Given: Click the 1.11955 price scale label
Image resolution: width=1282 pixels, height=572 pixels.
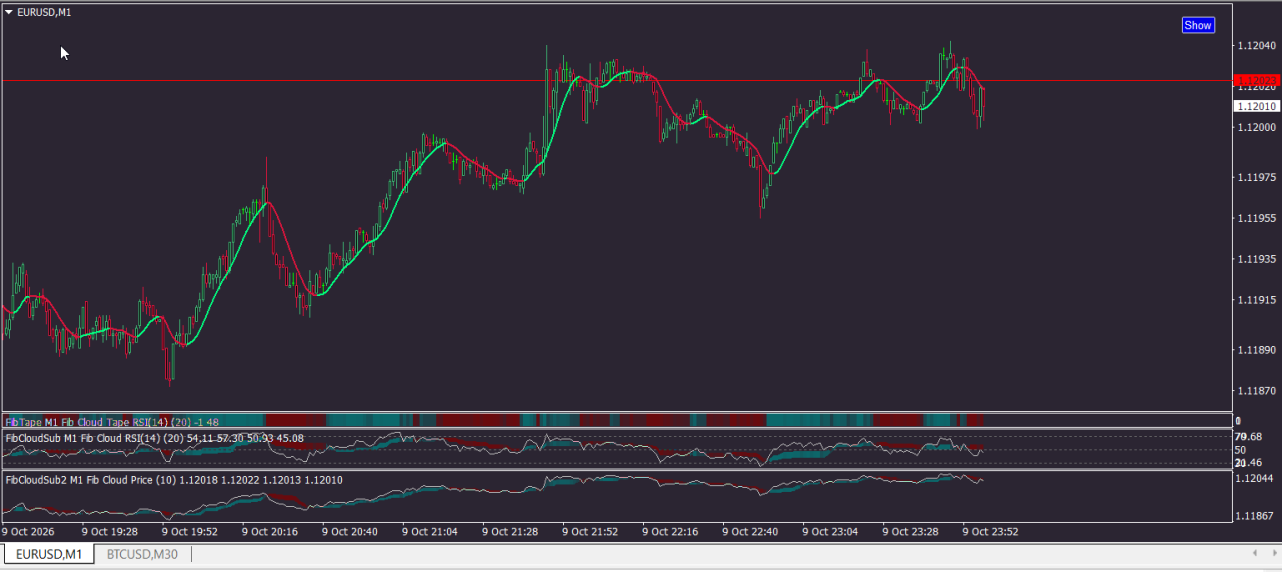Looking at the screenshot, I should coord(1256,218).
